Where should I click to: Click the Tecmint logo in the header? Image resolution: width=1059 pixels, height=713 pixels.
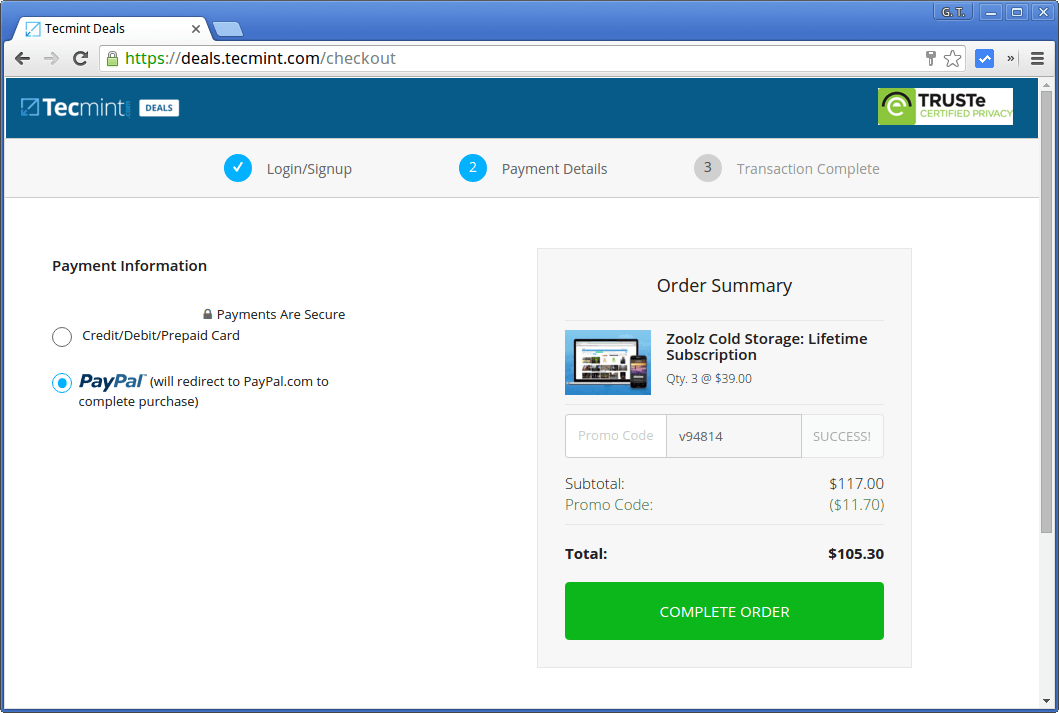coord(75,107)
